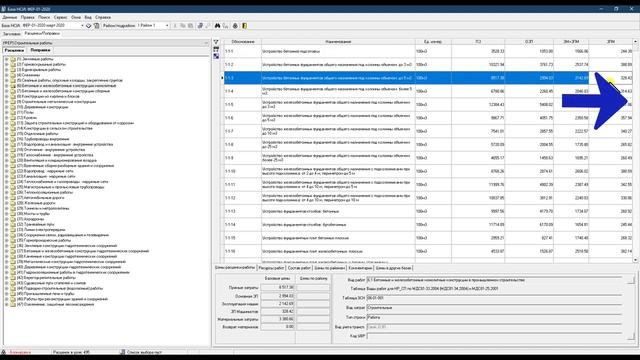
Task: Click the binoculars search icon in toolbar
Action: [218, 26]
